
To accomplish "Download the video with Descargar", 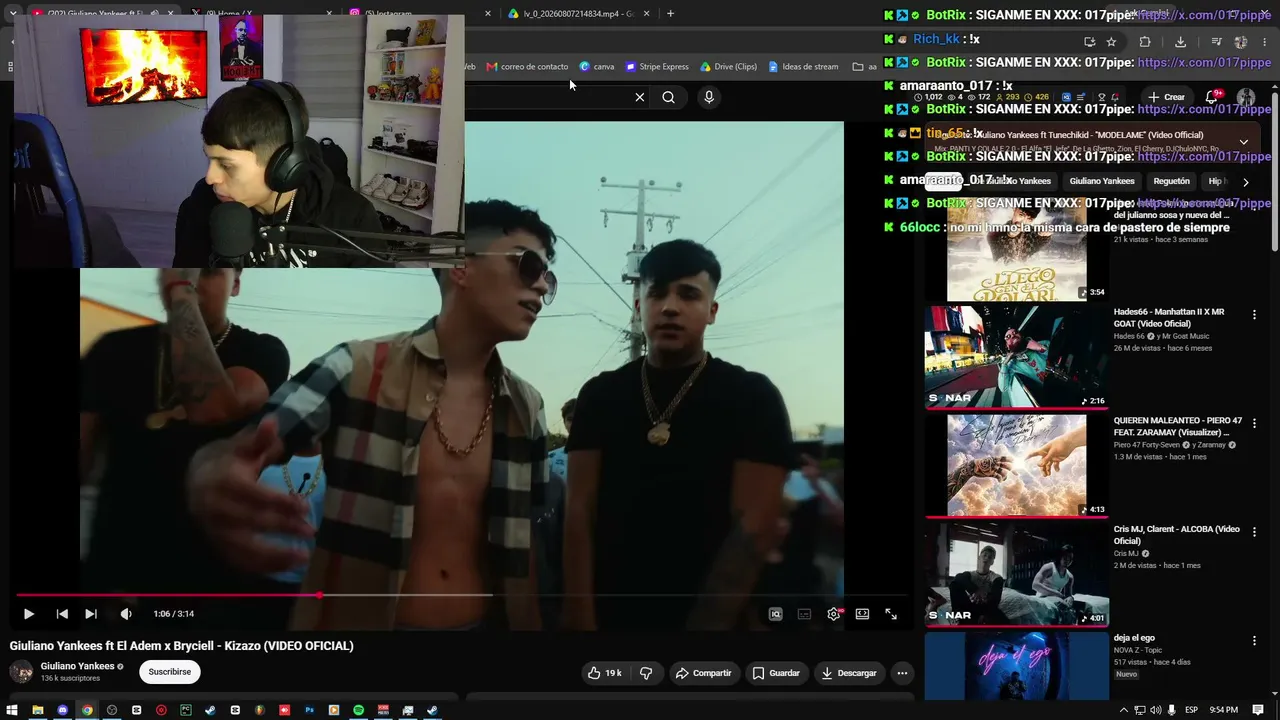I will 849,673.
